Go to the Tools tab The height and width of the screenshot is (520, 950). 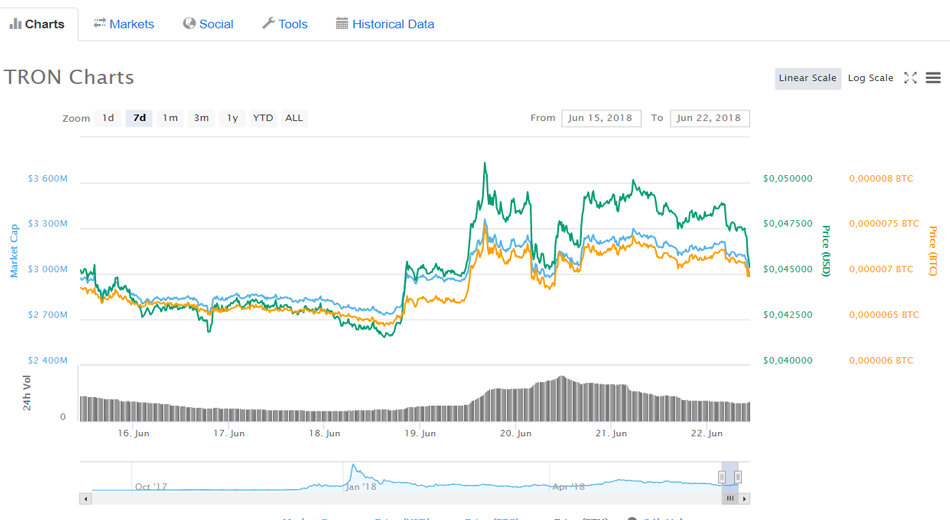pos(285,24)
